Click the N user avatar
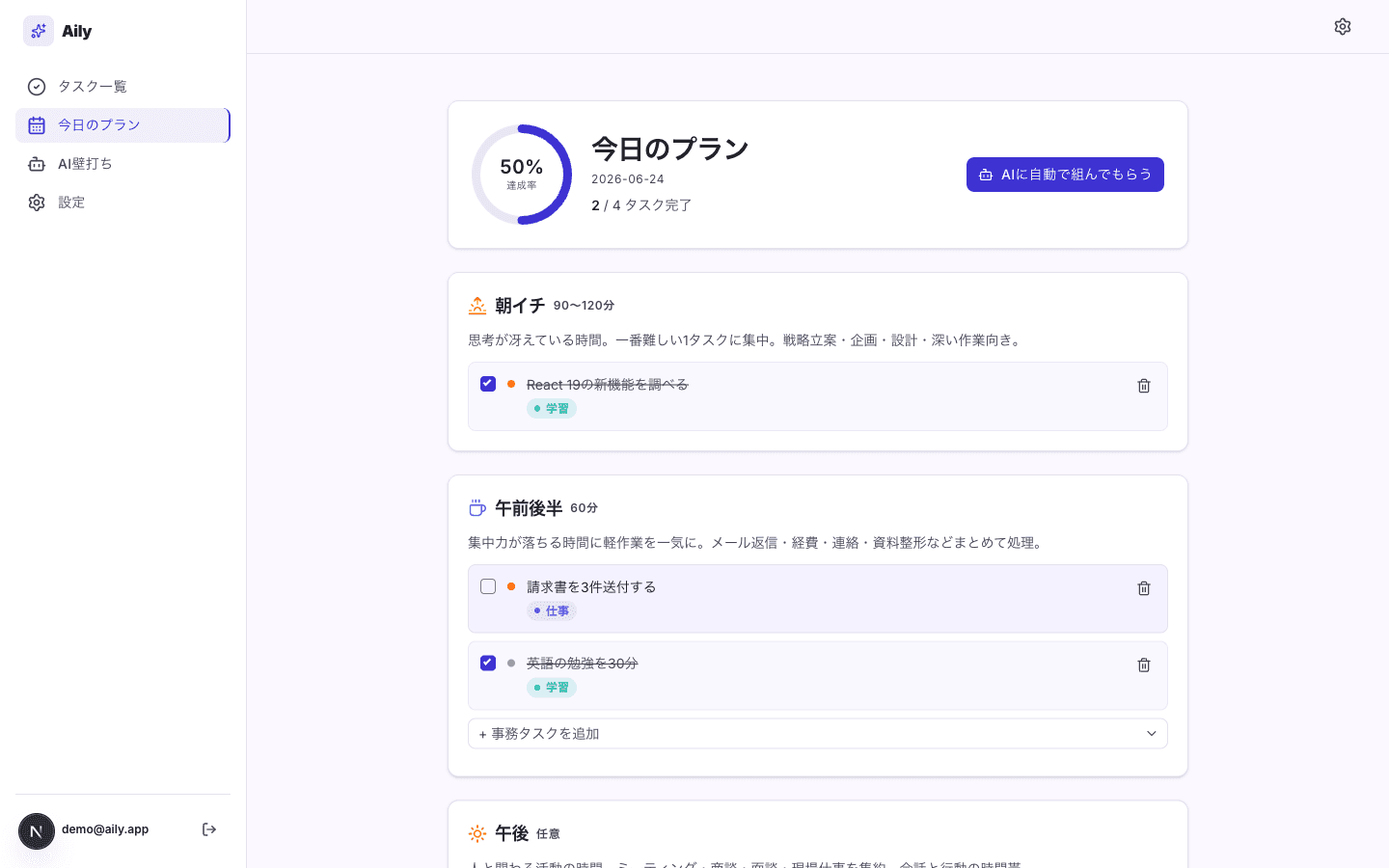Viewport: 1389px width, 868px height. click(x=37, y=831)
